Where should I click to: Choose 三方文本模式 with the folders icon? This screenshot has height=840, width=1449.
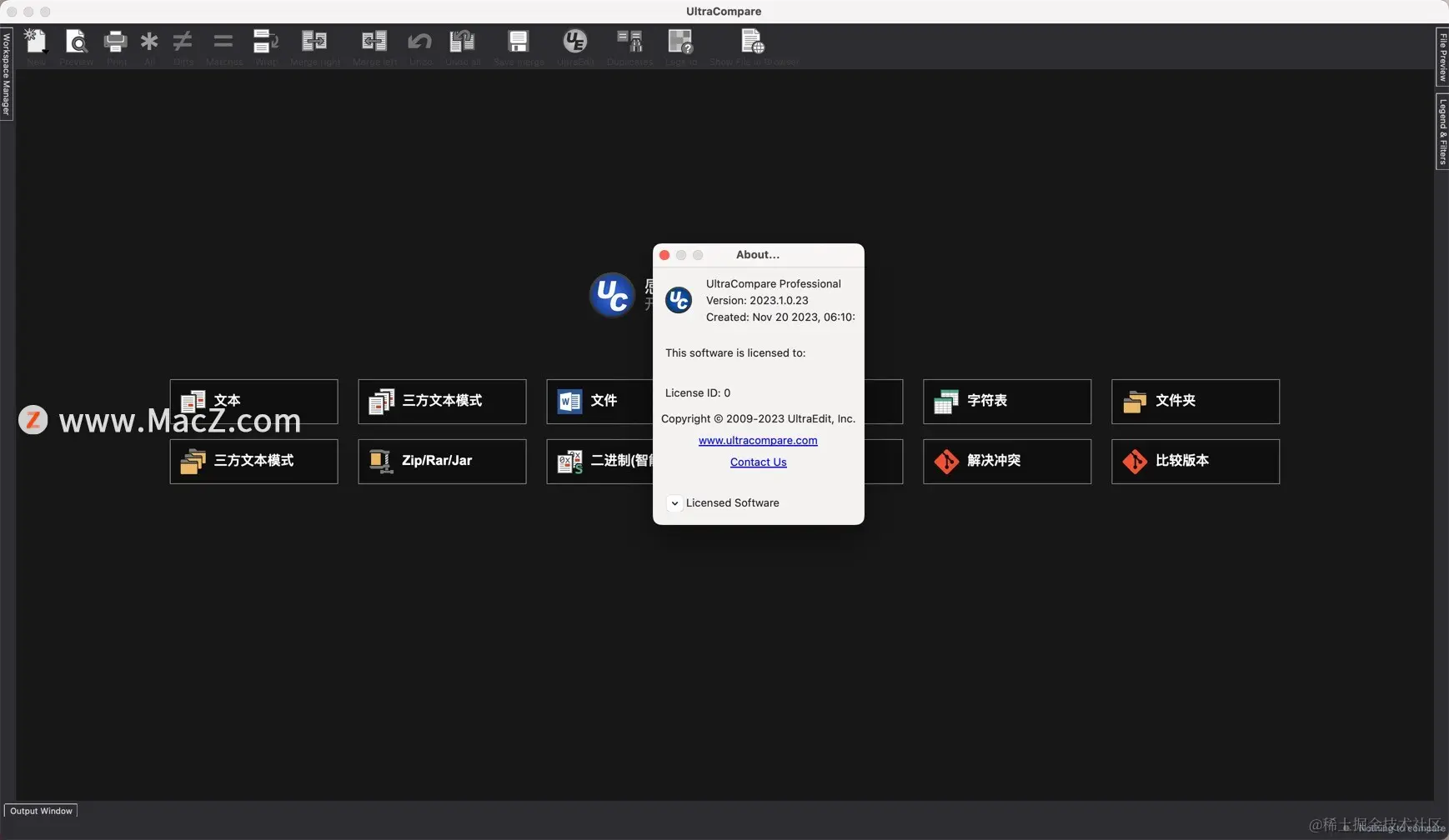[254, 462]
